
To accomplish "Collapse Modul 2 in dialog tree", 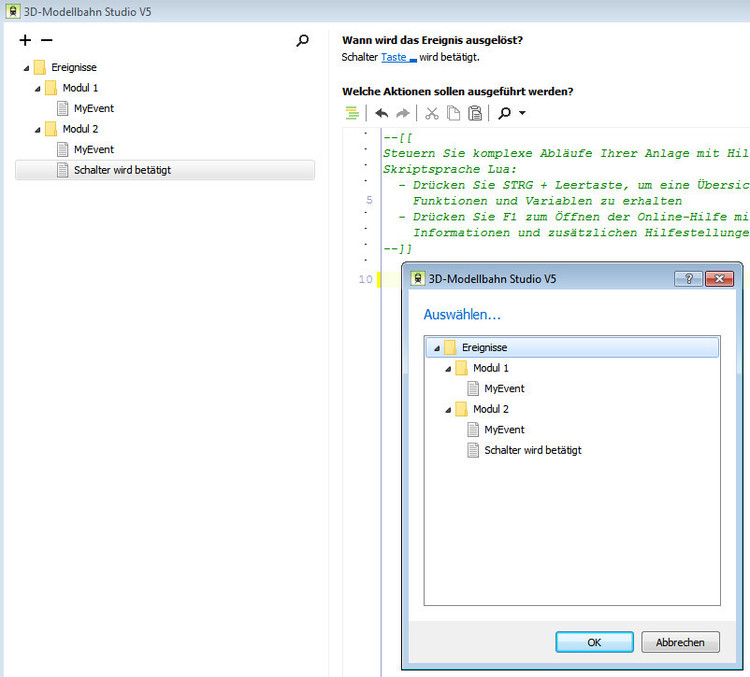I will [448, 410].
